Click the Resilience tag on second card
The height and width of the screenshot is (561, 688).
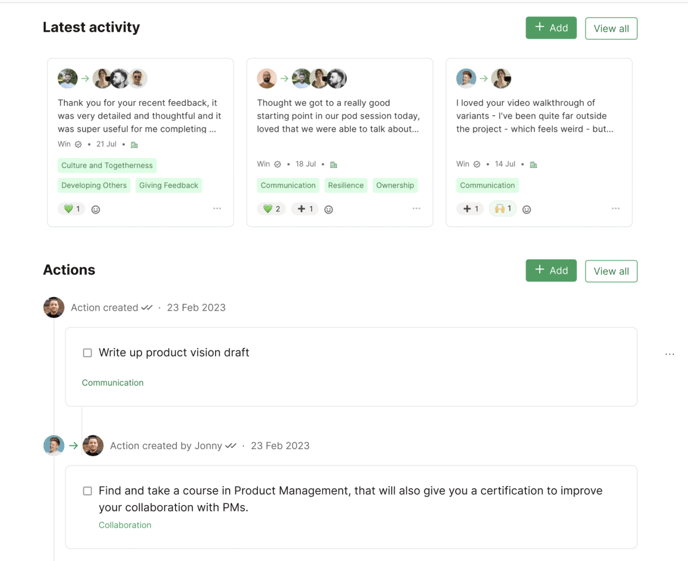tap(346, 185)
